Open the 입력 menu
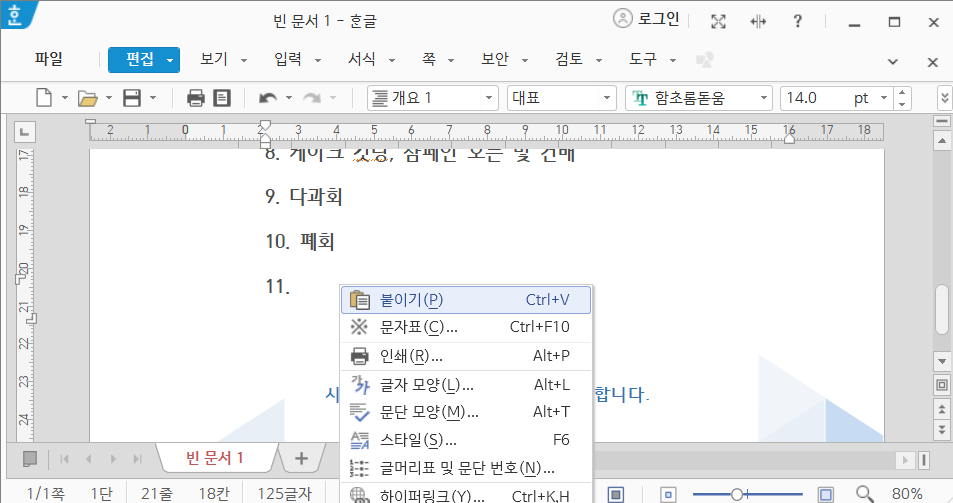Screen dimensions: 953x503 pyautogui.click(x=288, y=59)
